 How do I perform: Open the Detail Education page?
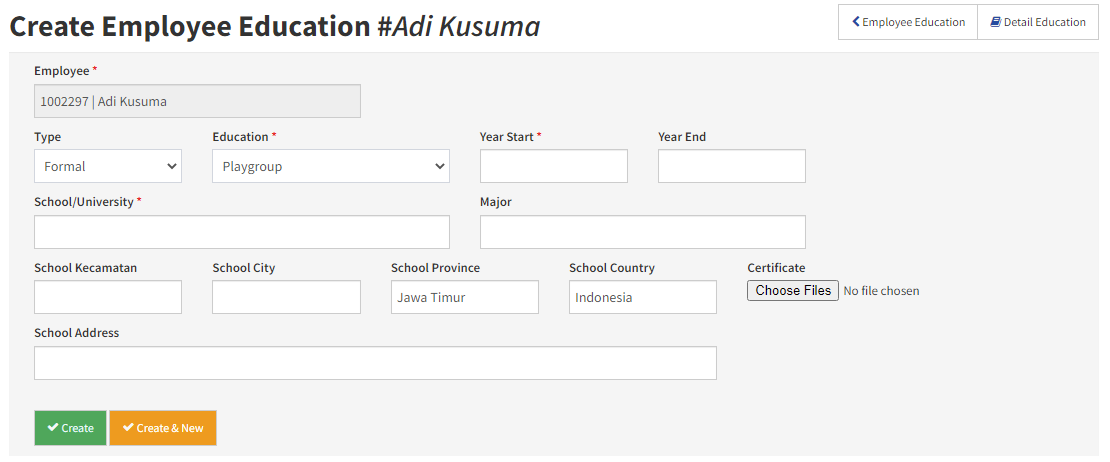click(x=1038, y=22)
